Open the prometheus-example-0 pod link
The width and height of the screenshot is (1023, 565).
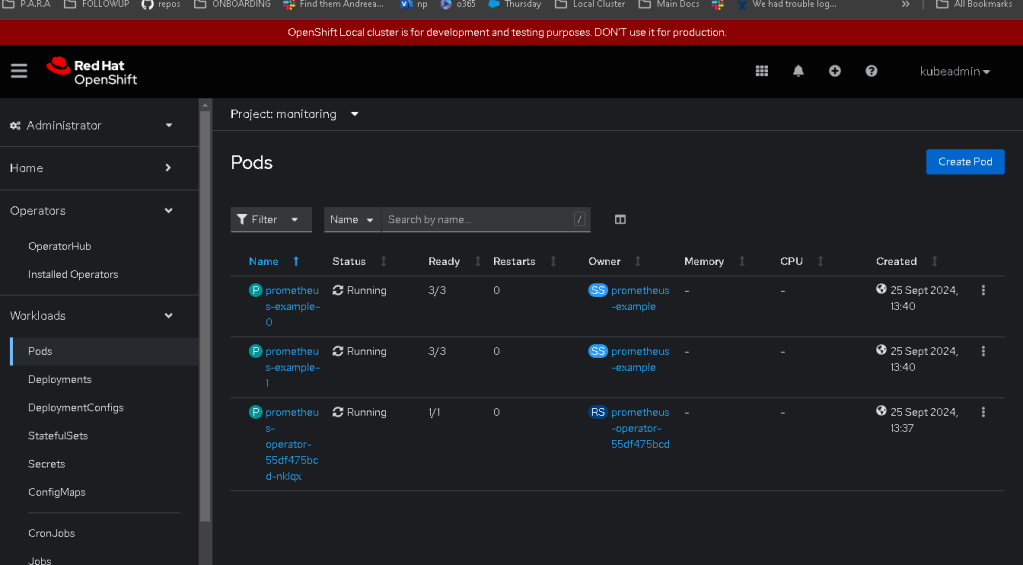click(292, 306)
